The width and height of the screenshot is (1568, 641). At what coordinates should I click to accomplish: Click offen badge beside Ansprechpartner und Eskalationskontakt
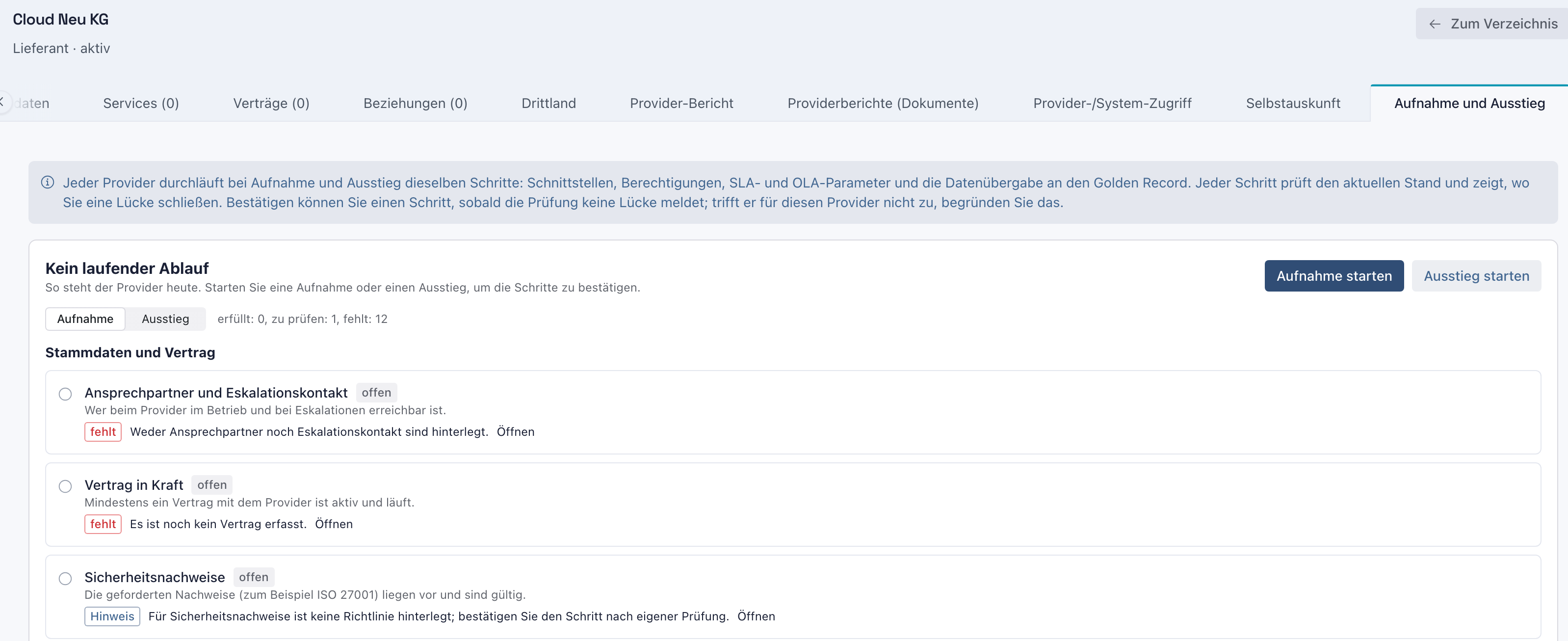pyautogui.click(x=376, y=393)
